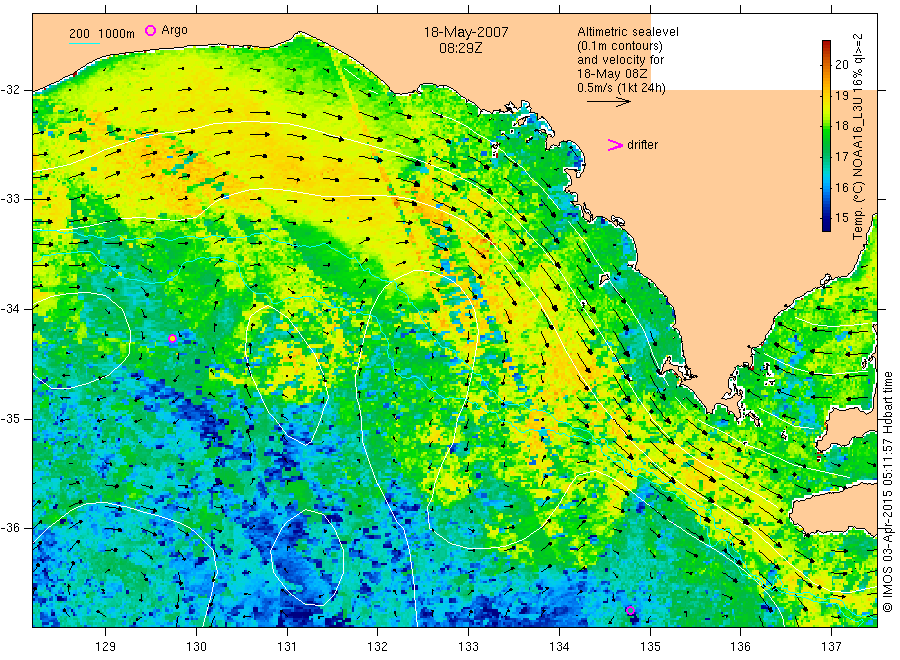Click the '18-May 08Z' caption line
The width and height of the screenshot is (900, 660).
point(612,74)
